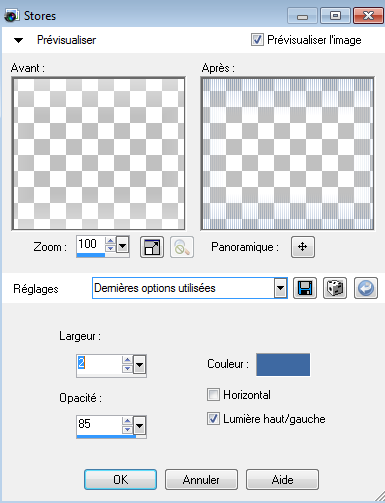Decrease Largeur with down spinner arrow

[127, 368]
